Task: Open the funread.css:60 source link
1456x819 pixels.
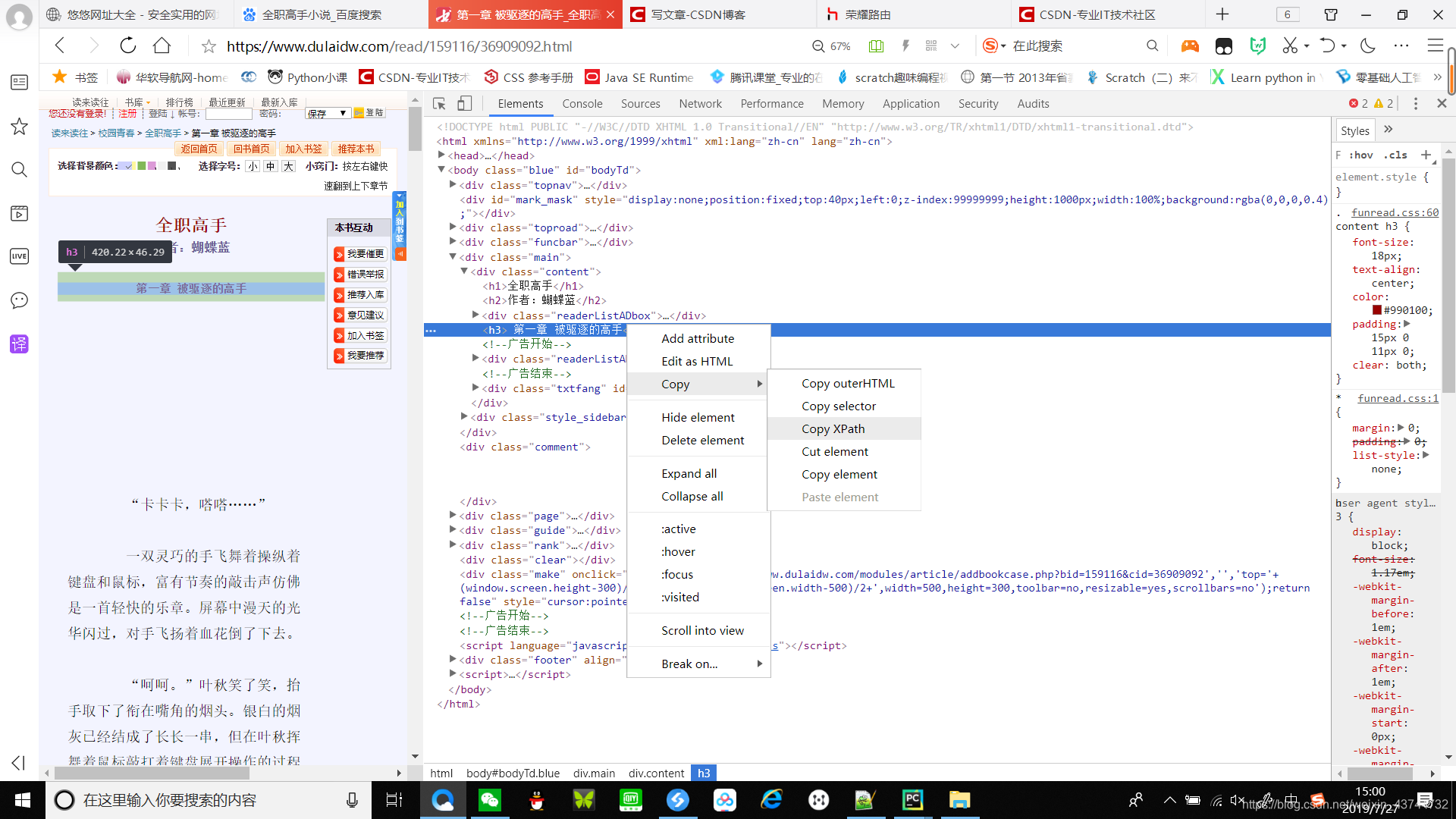Action: [x=1395, y=212]
